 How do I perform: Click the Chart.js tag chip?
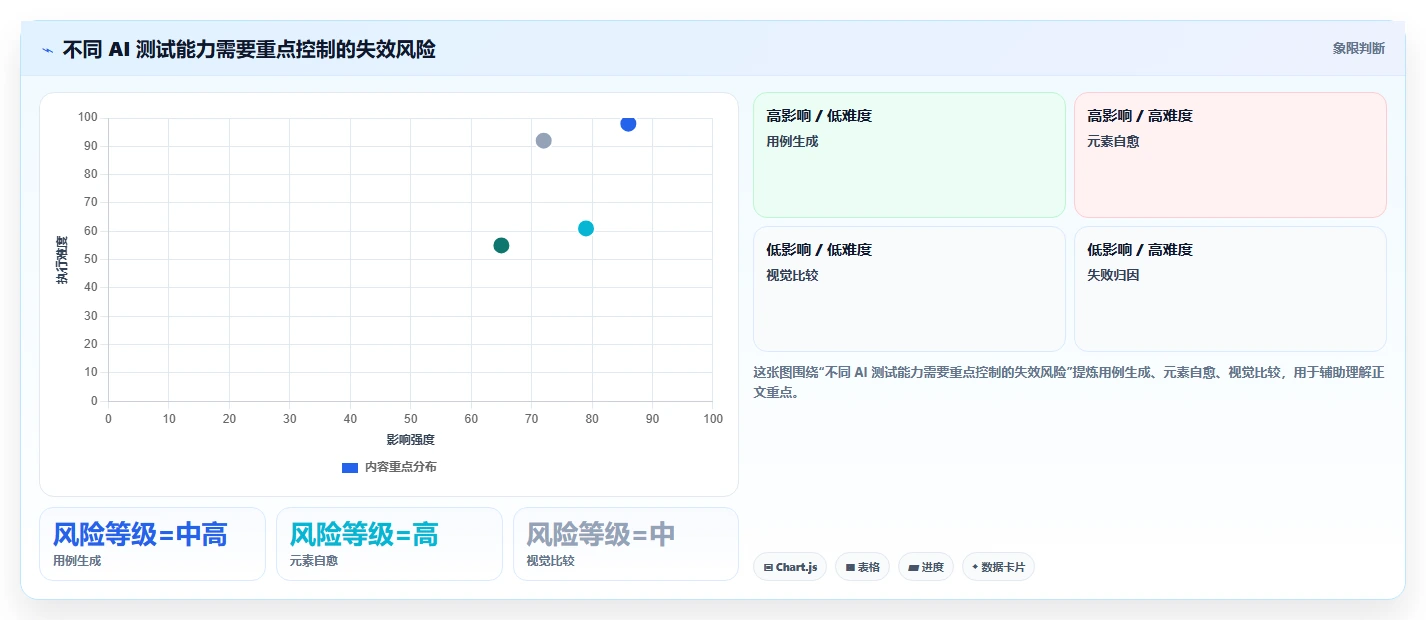pos(790,567)
